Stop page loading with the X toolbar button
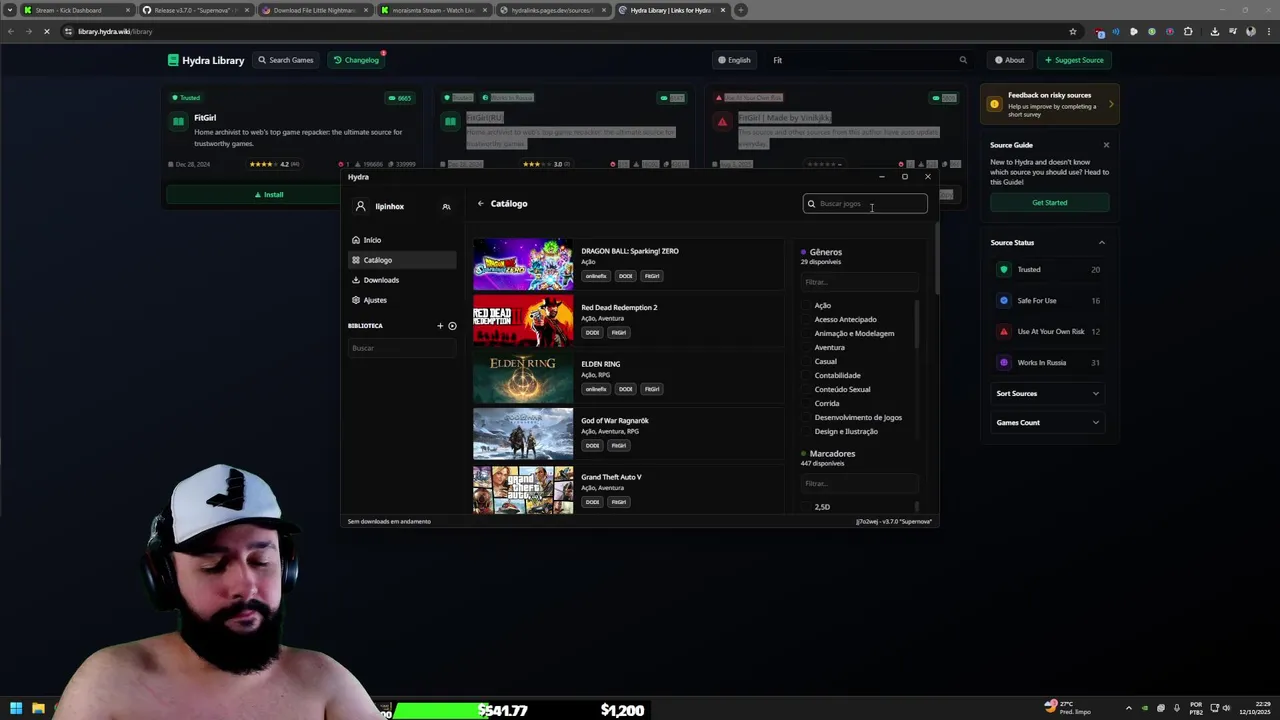 click(46, 31)
